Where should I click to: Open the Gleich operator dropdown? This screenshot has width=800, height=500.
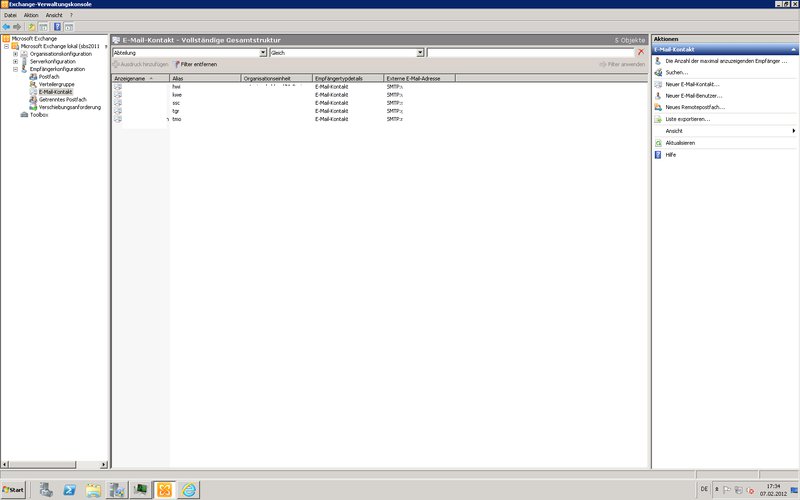(420, 53)
